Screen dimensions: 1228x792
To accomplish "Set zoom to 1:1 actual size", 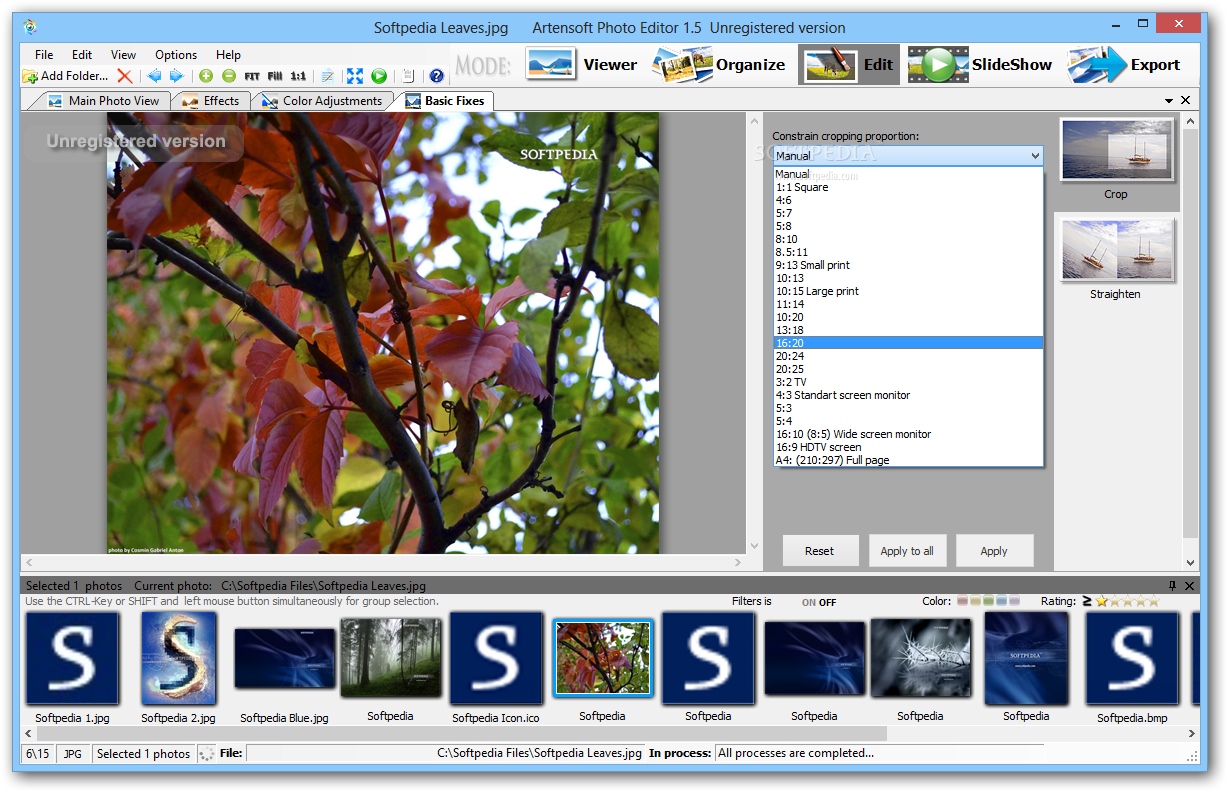I will tap(298, 76).
